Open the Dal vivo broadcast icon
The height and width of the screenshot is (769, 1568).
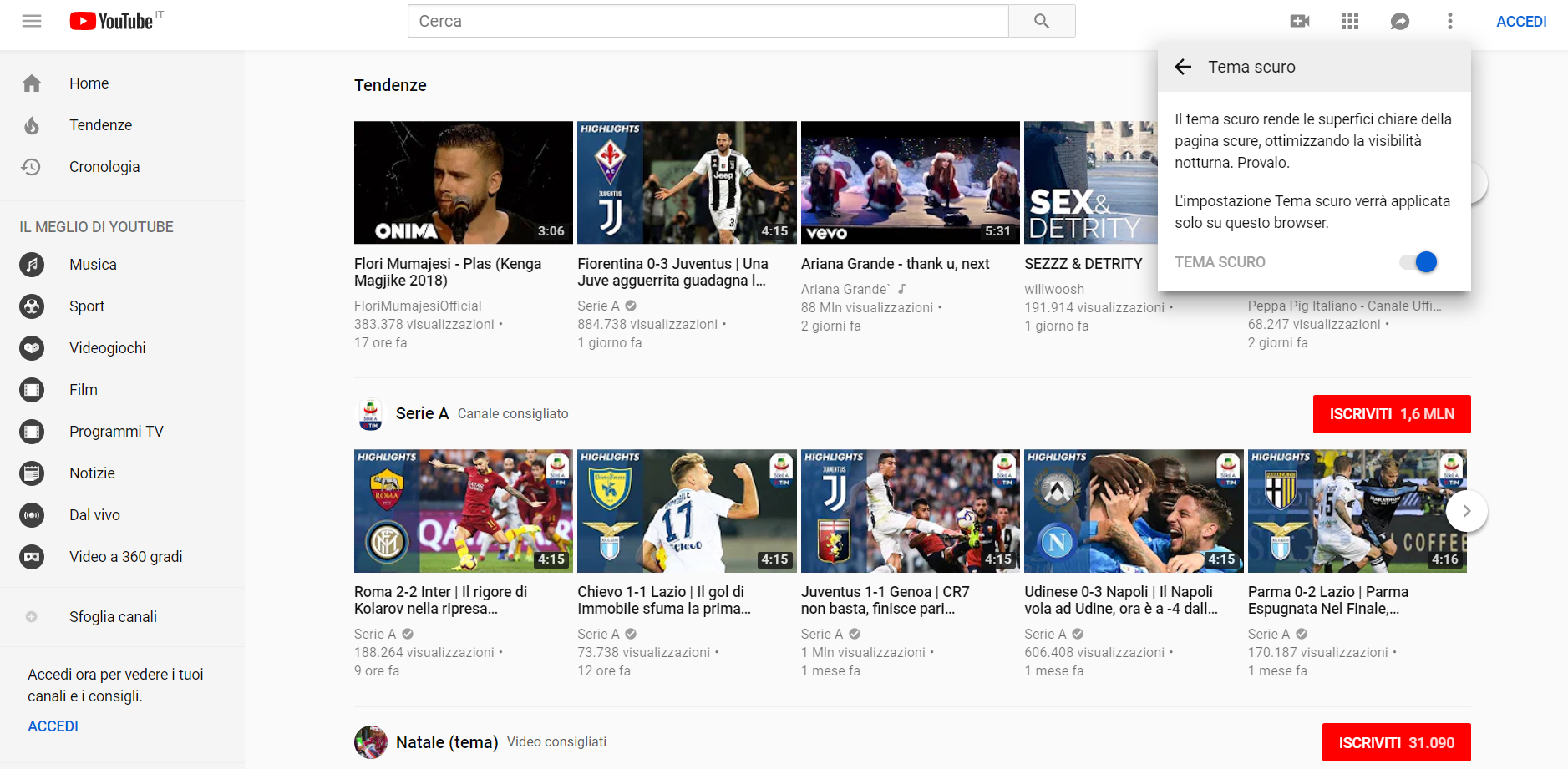pyautogui.click(x=32, y=514)
